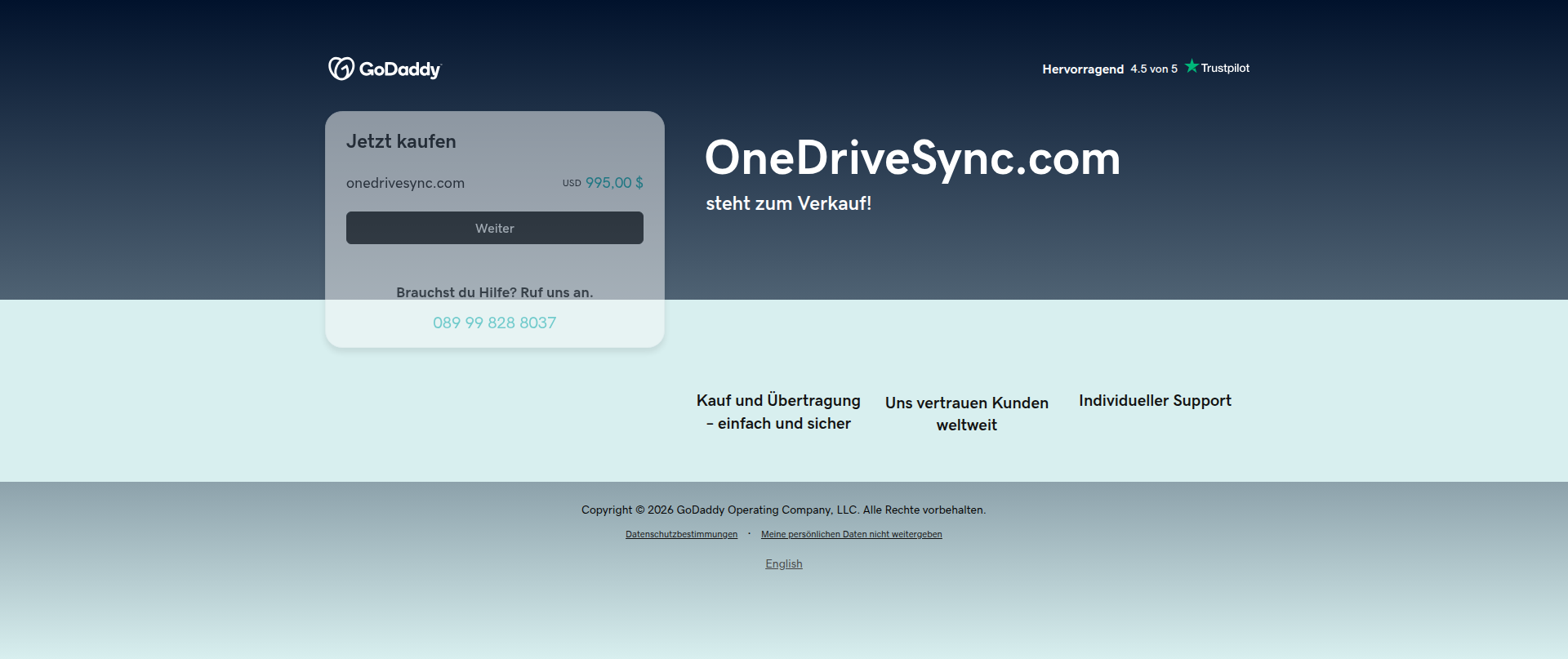Click the Hervorragend rating label
1568x659 pixels.
click(x=1083, y=69)
